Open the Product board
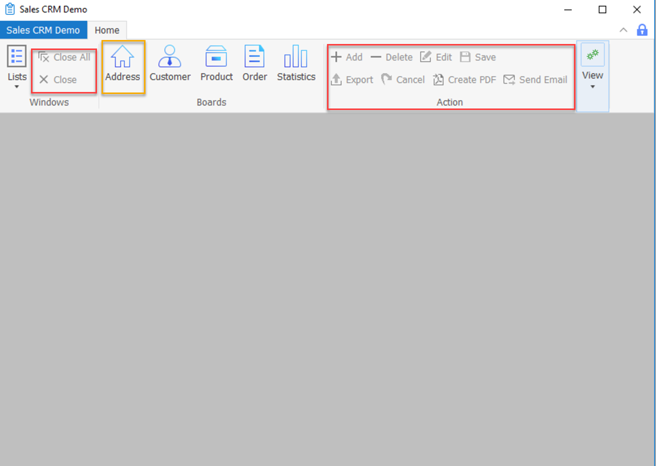 click(x=216, y=64)
